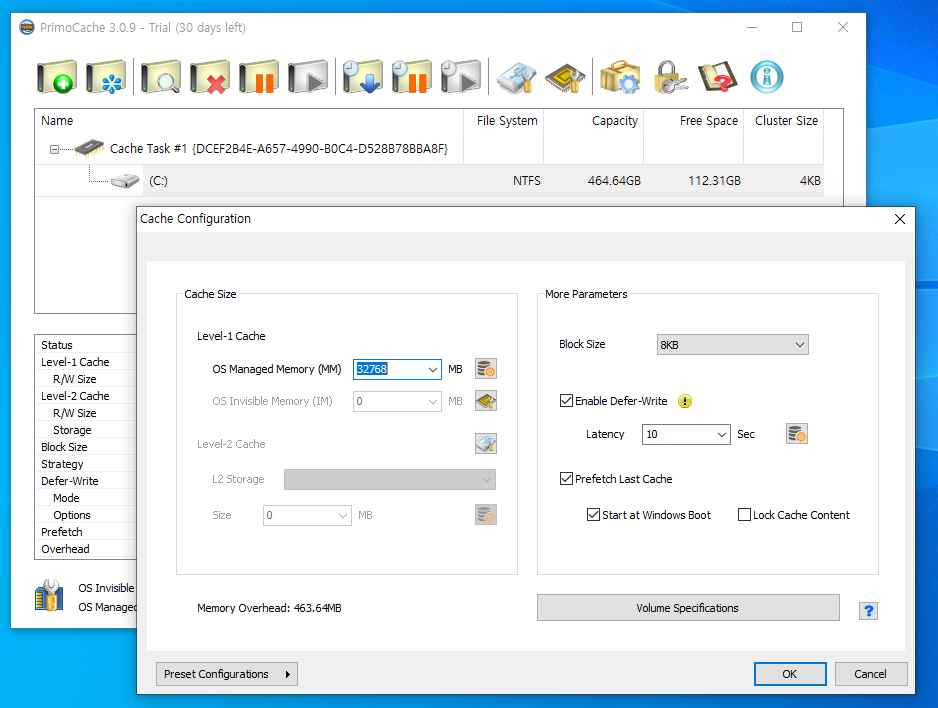Click the Create New Cache Task toolbar icon

click(x=57, y=77)
